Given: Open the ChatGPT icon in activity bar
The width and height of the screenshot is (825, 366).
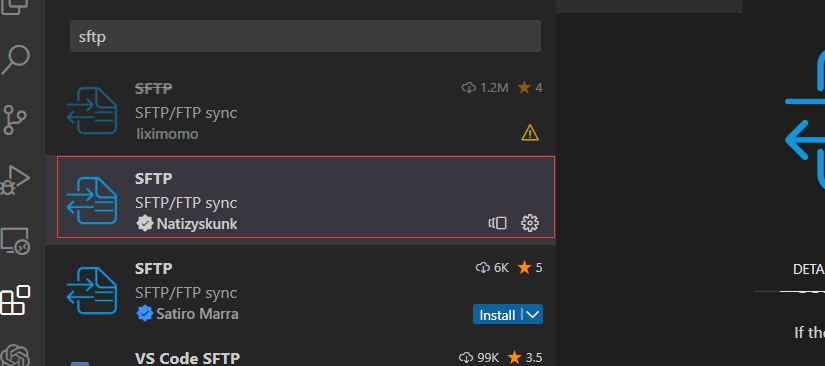Looking at the screenshot, I should pos(15,355).
